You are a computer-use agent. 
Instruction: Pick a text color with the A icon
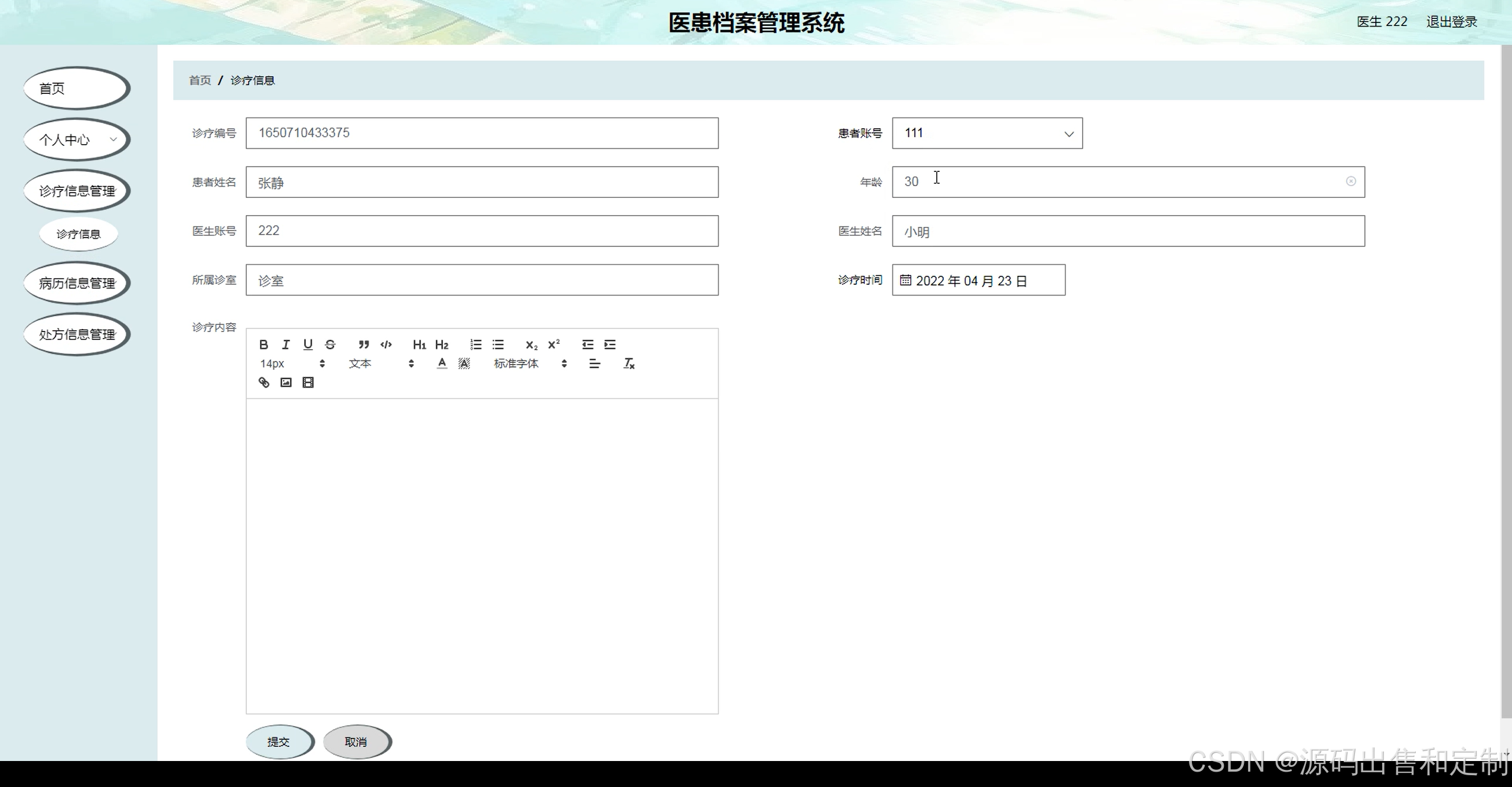click(x=442, y=363)
